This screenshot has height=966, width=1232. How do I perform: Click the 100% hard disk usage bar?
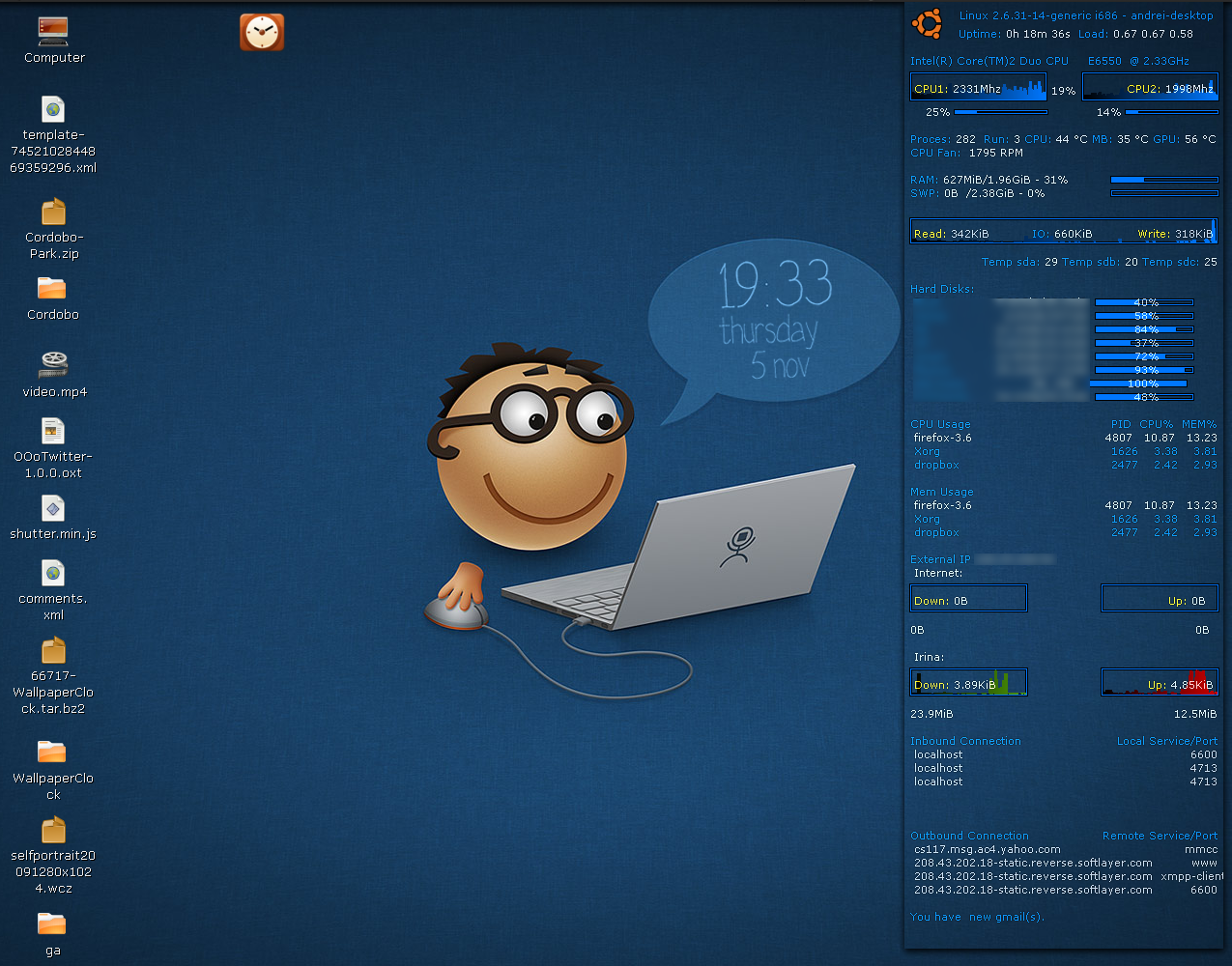pos(1139,384)
